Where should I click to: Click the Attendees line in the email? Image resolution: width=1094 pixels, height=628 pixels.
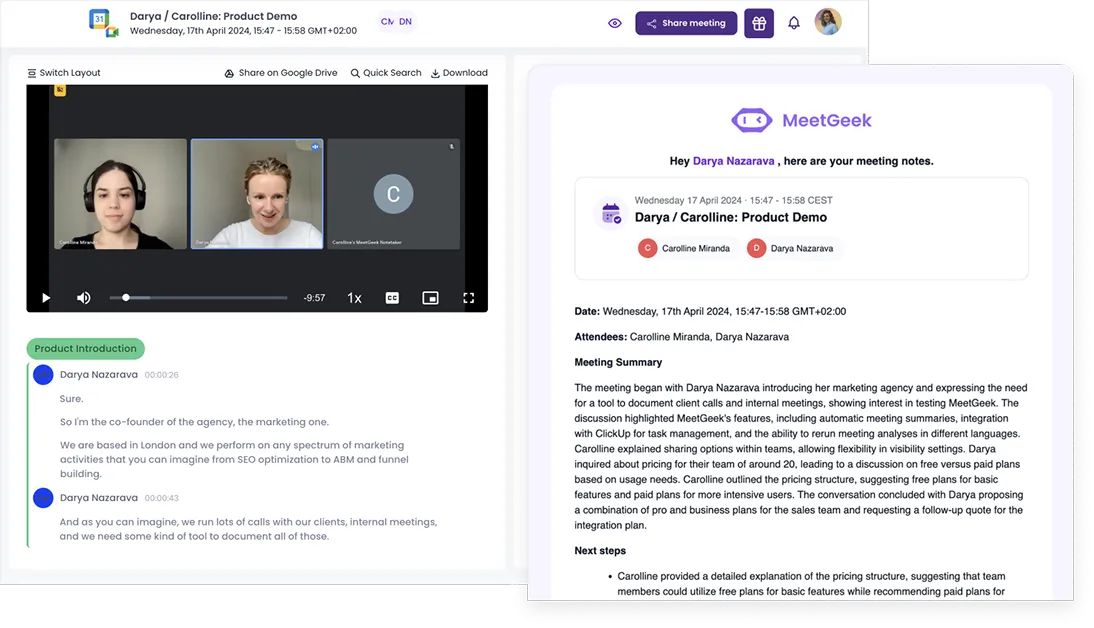[682, 337]
